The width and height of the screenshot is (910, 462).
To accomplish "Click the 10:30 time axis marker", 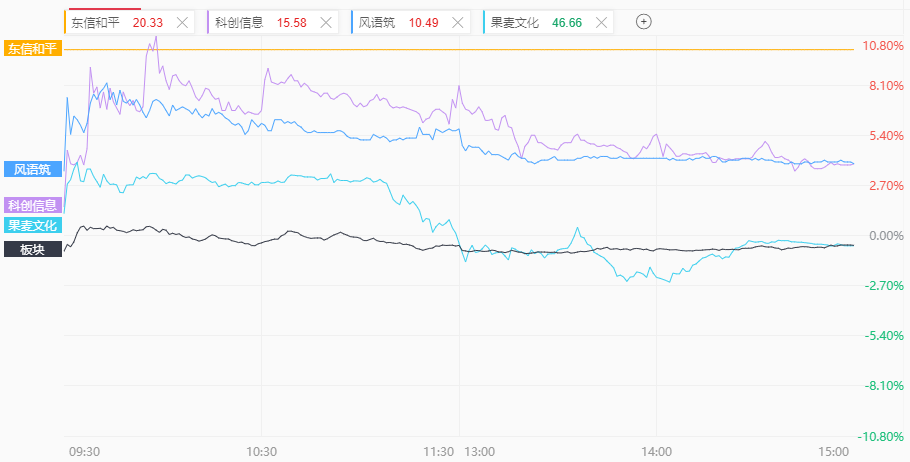I will pos(261,452).
